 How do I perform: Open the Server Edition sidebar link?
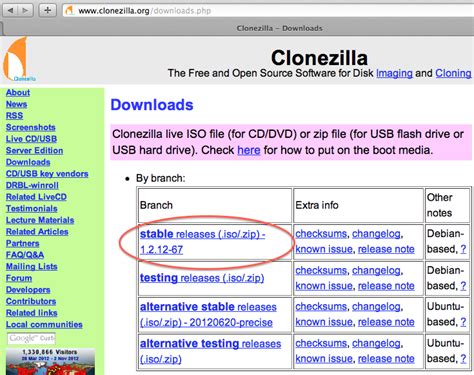34,151
